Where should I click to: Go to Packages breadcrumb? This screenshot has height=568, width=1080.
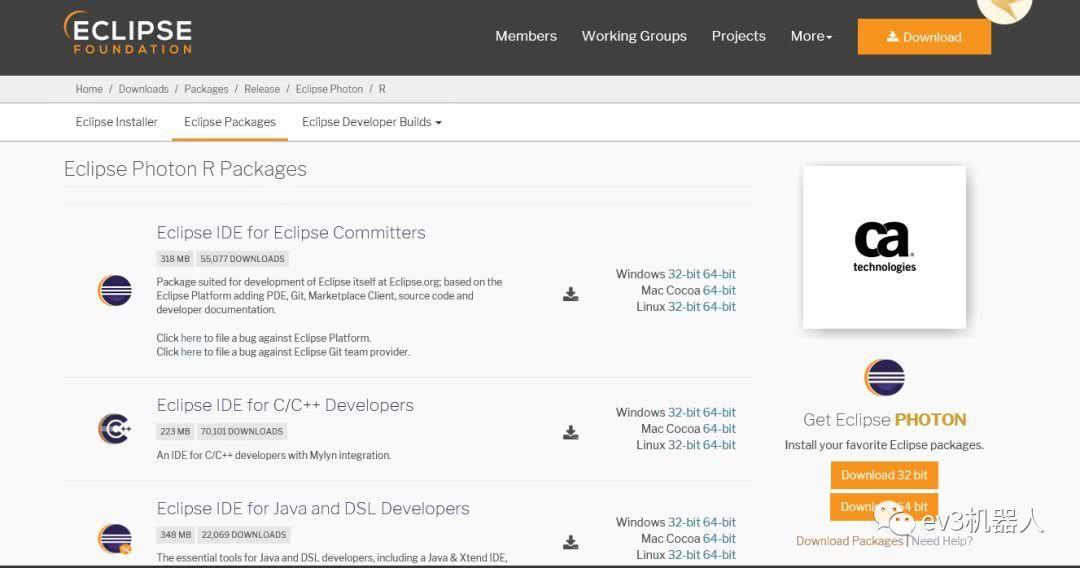(206, 89)
